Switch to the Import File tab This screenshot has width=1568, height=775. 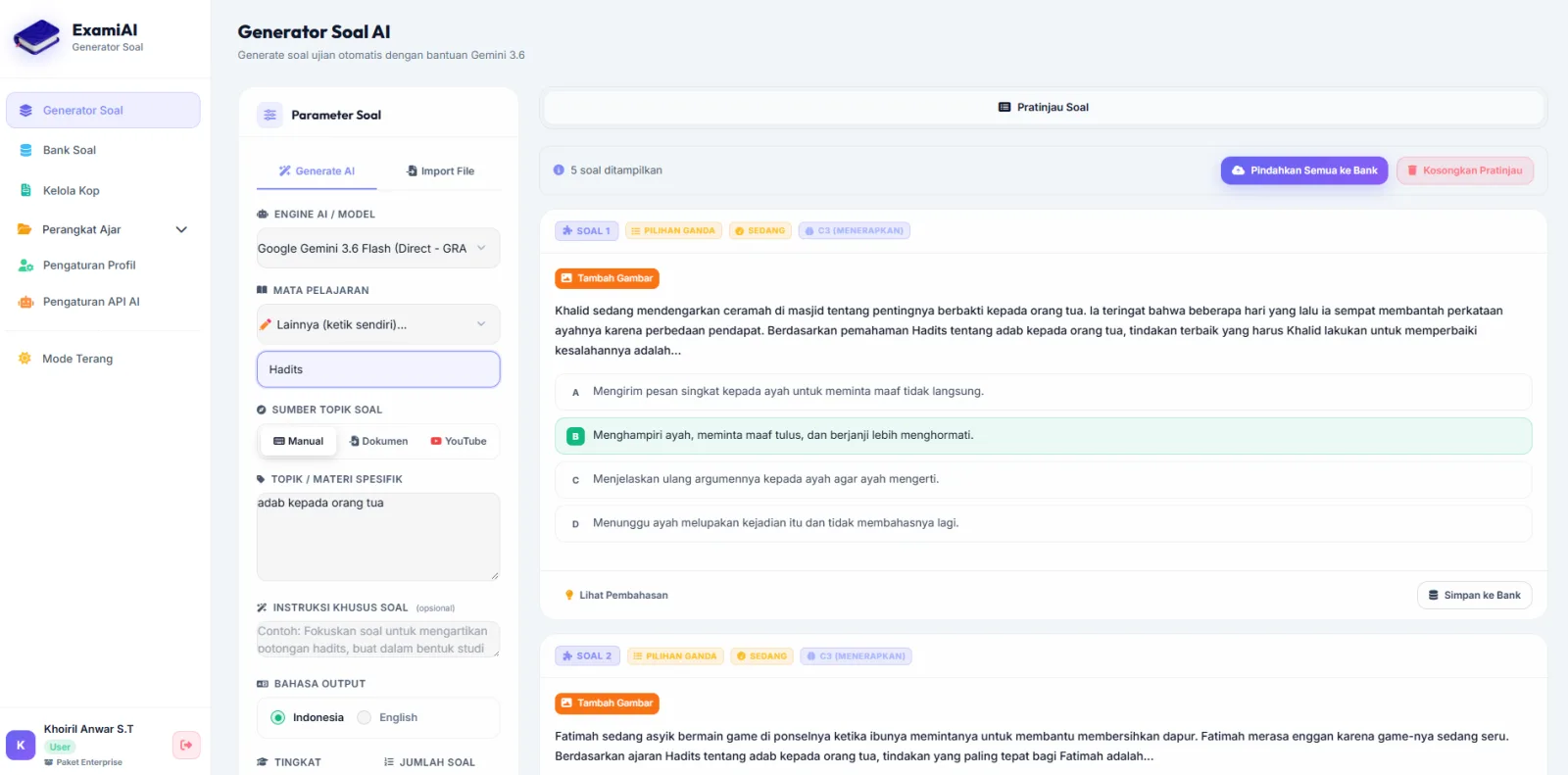(440, 170)
